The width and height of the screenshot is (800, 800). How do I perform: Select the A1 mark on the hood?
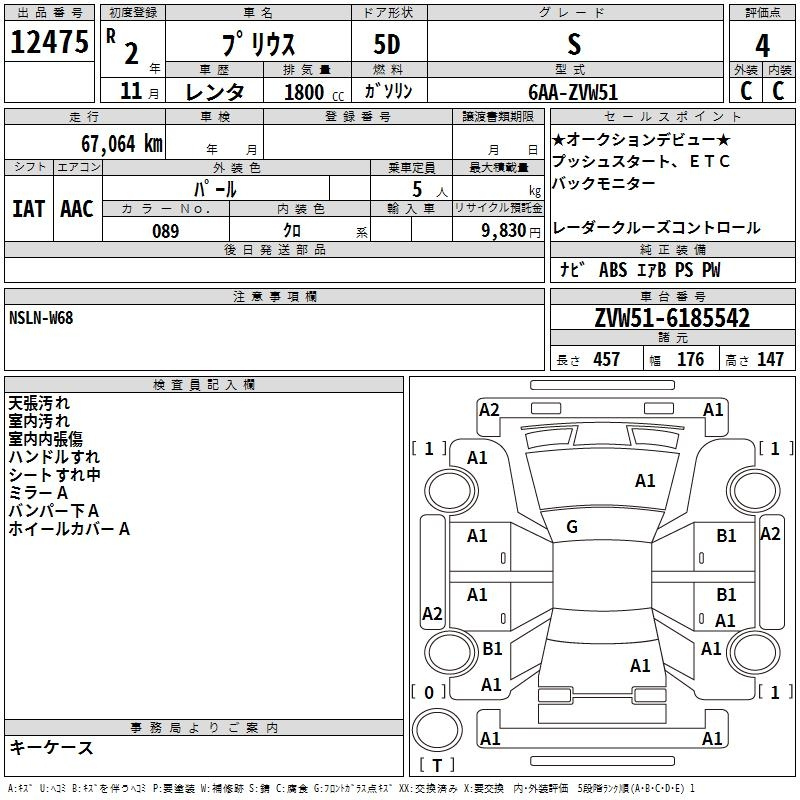tap(646, 481)
